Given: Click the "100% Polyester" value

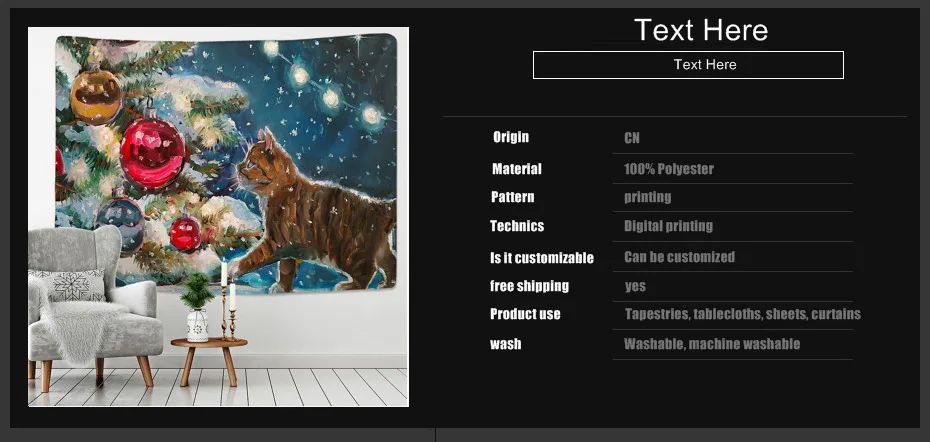Looking at the screenshot, I should coord(668,169).
